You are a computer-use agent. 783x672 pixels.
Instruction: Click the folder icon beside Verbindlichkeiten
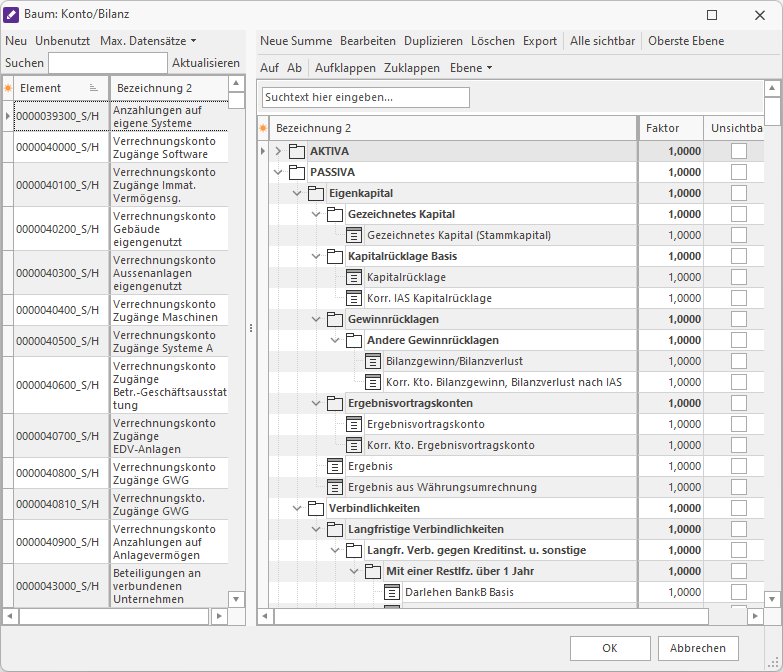tap(316, 508)
